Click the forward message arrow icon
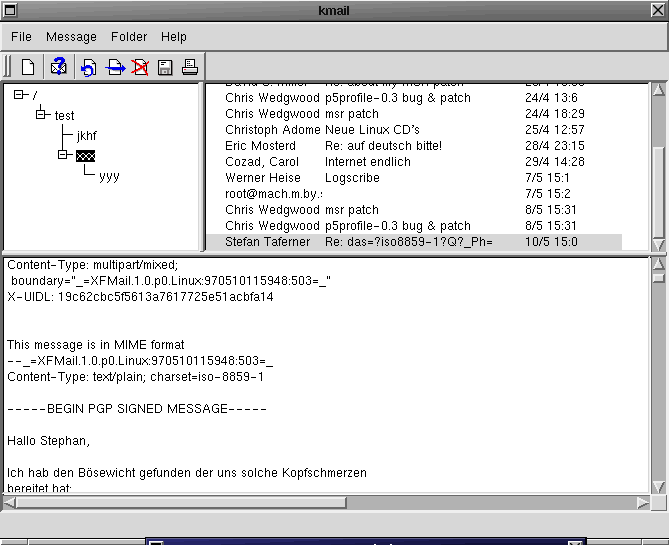Viewport: 669px width, 545px height. pos(115,67)
